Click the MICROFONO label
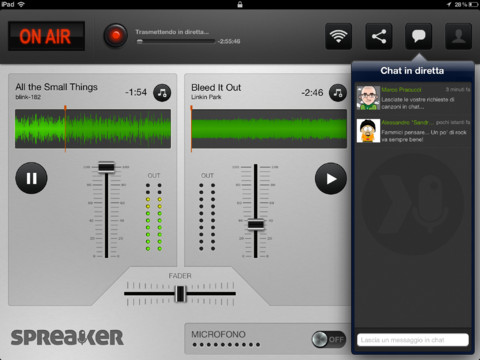This screenshot has height=360, width=480. 218,334
